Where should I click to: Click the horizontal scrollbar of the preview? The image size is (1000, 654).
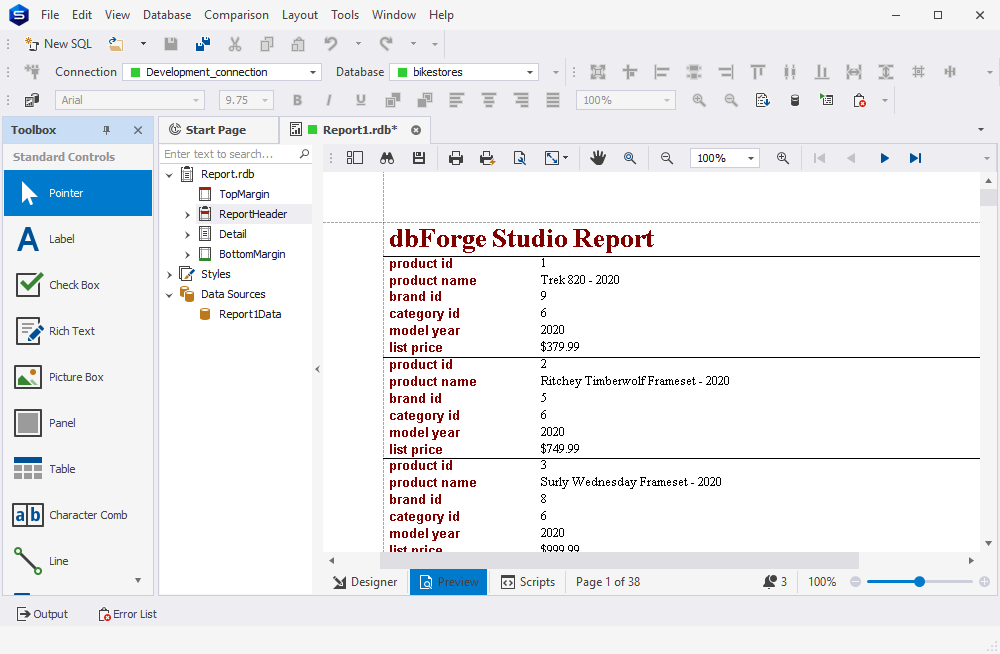coord(619,560)
